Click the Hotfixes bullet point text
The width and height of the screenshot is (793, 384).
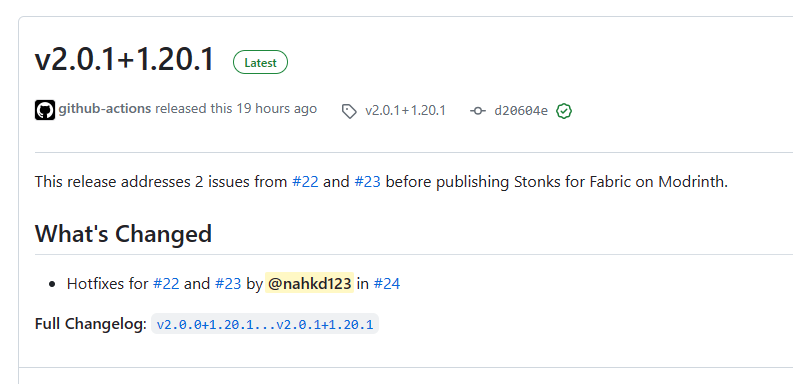pos(233,284)
